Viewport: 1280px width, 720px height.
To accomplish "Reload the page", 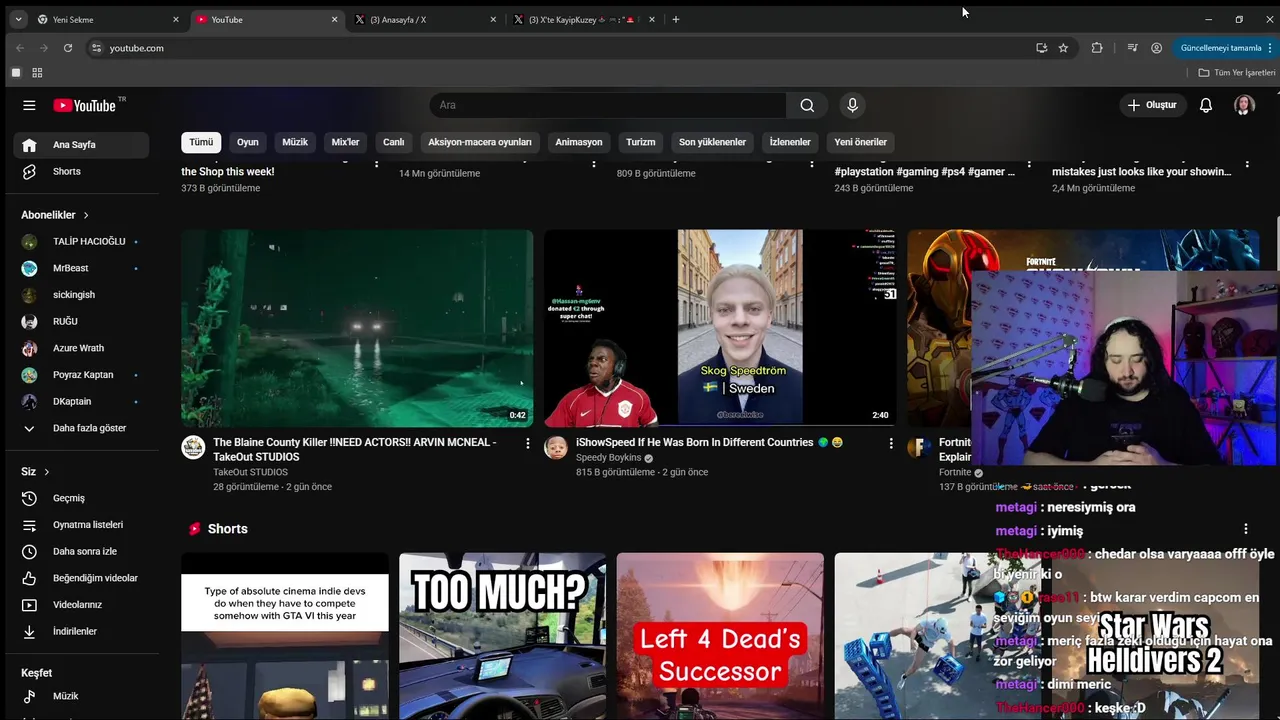I will point(68,48).
